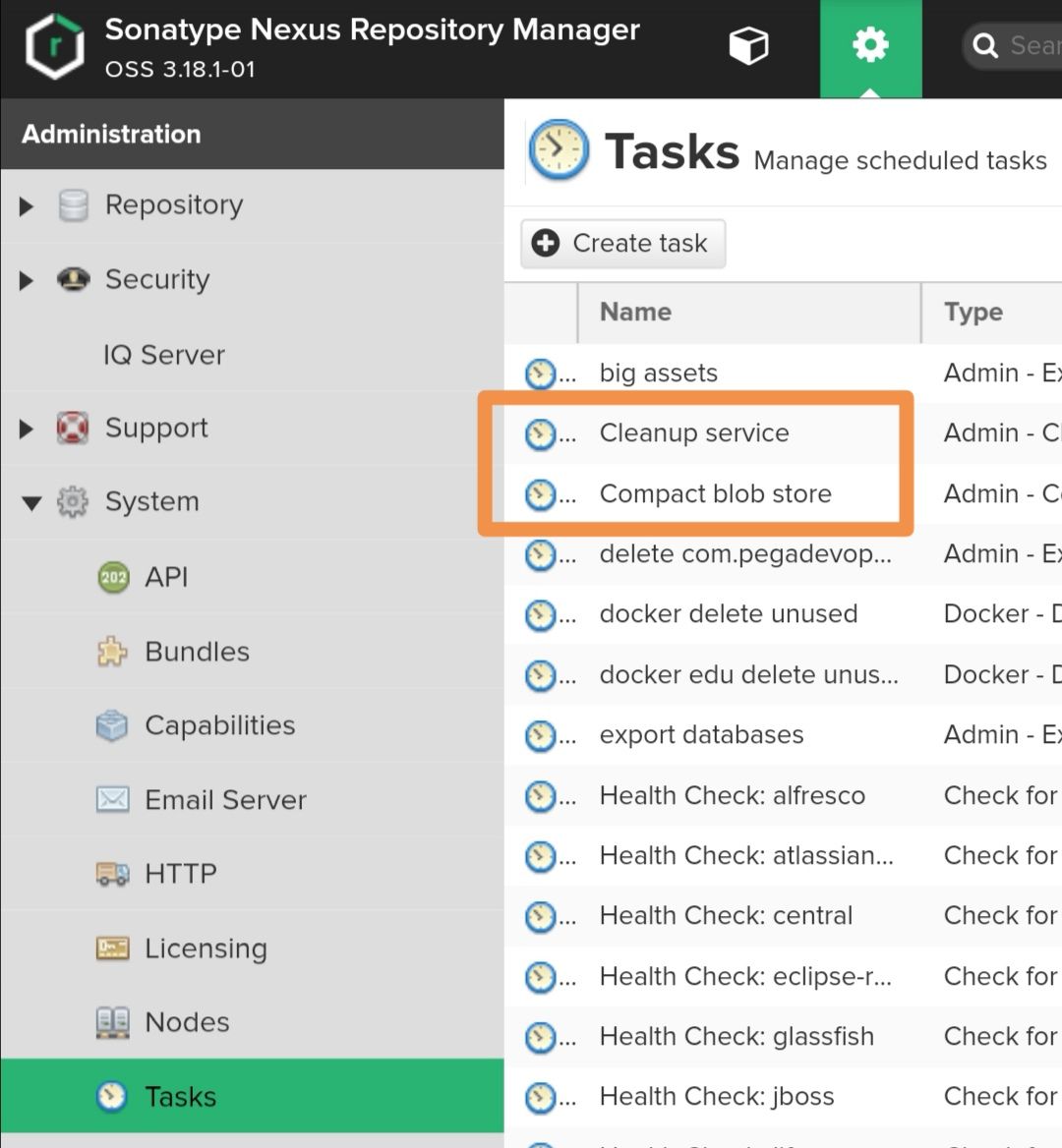This screenshot has width=1062, height=1148.
Task: Expand the Security tree node arrow
Action: click(27, 280)
